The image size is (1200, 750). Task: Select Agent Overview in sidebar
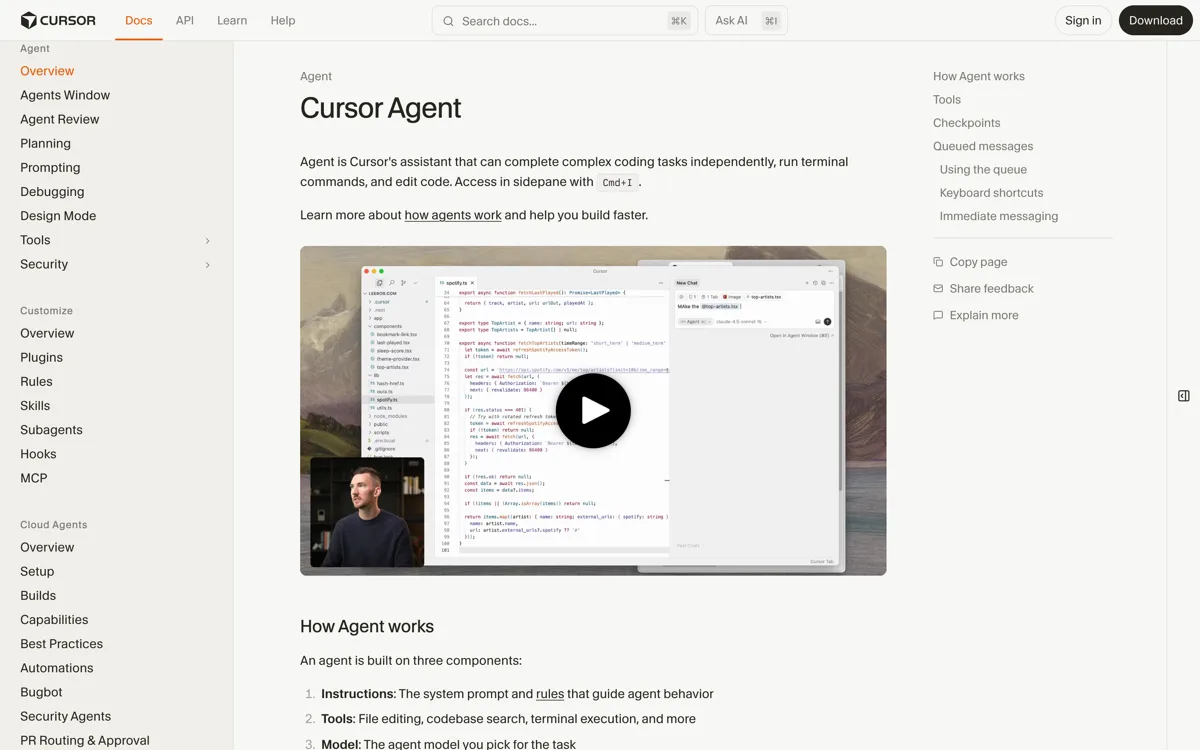tap(47, 71)
